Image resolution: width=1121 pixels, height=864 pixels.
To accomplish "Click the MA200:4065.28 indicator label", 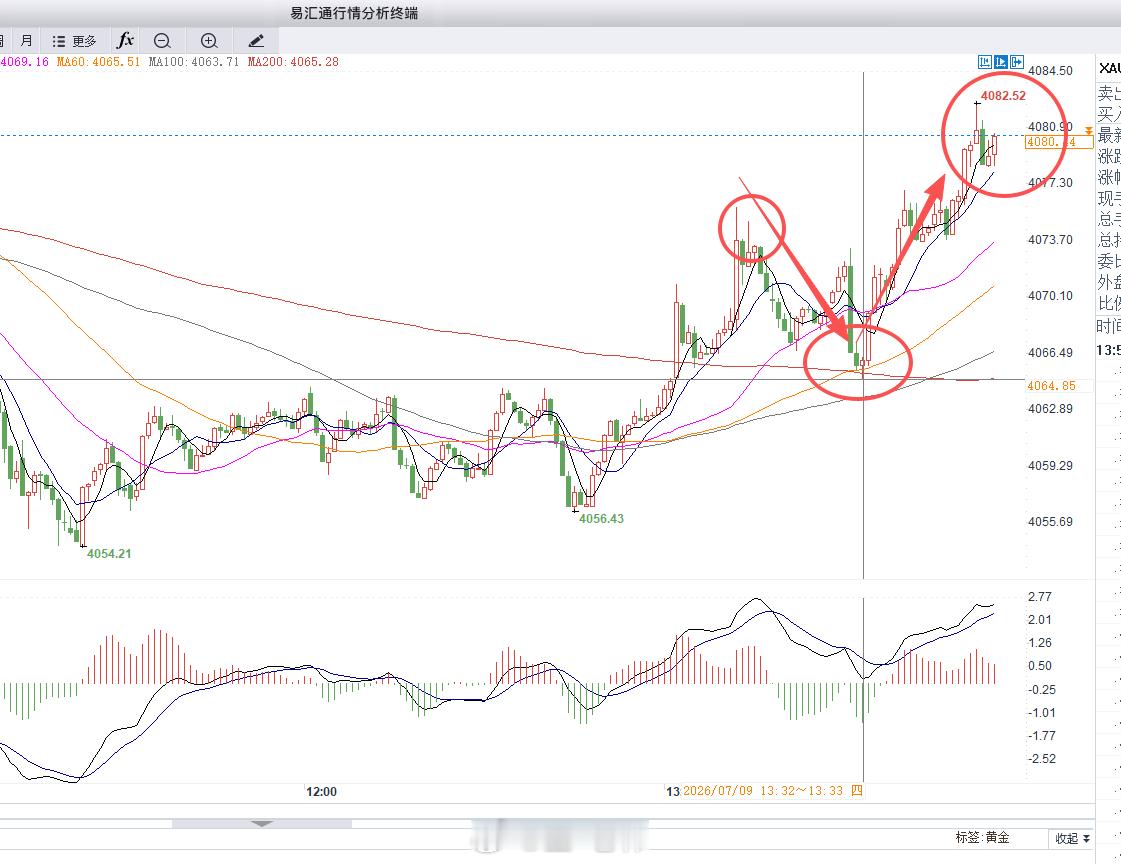I will (x=293, y=62).
